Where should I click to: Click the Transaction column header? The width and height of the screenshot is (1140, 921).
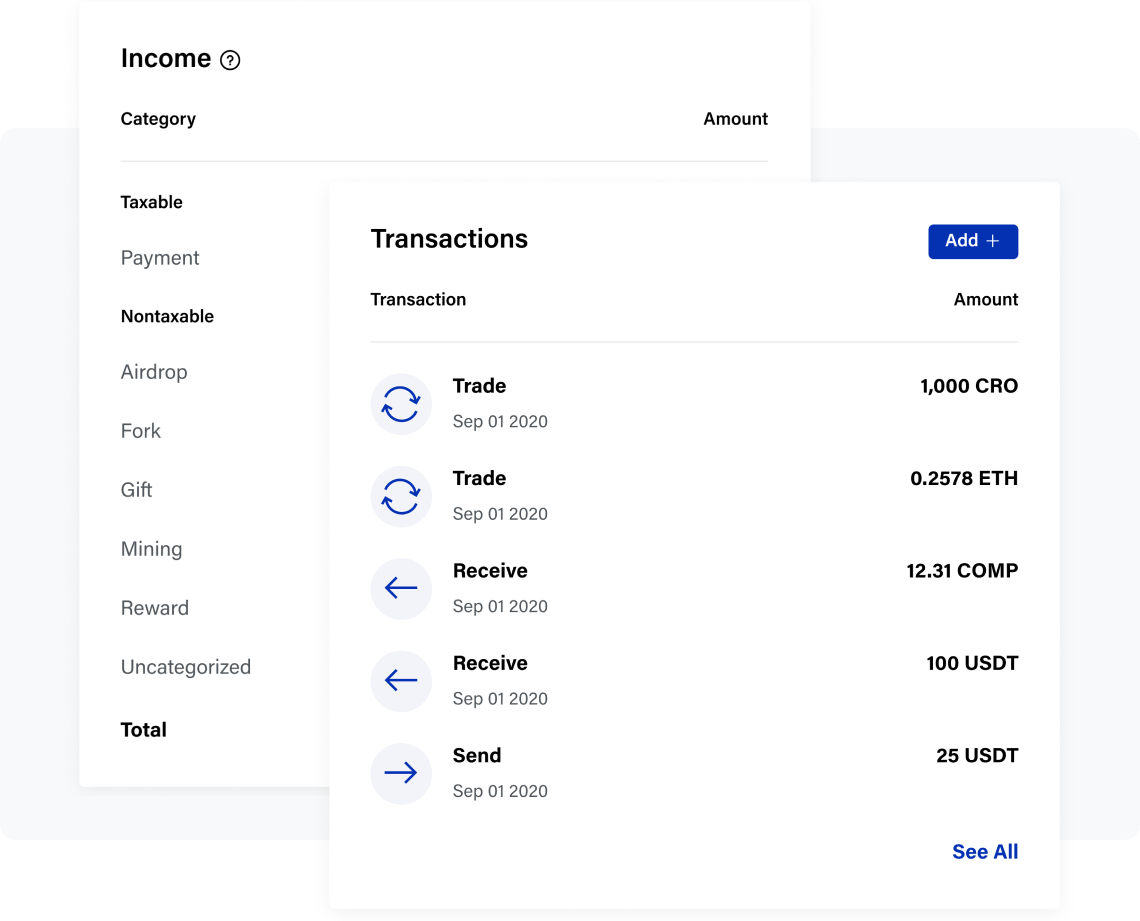[x=418, y=299]
